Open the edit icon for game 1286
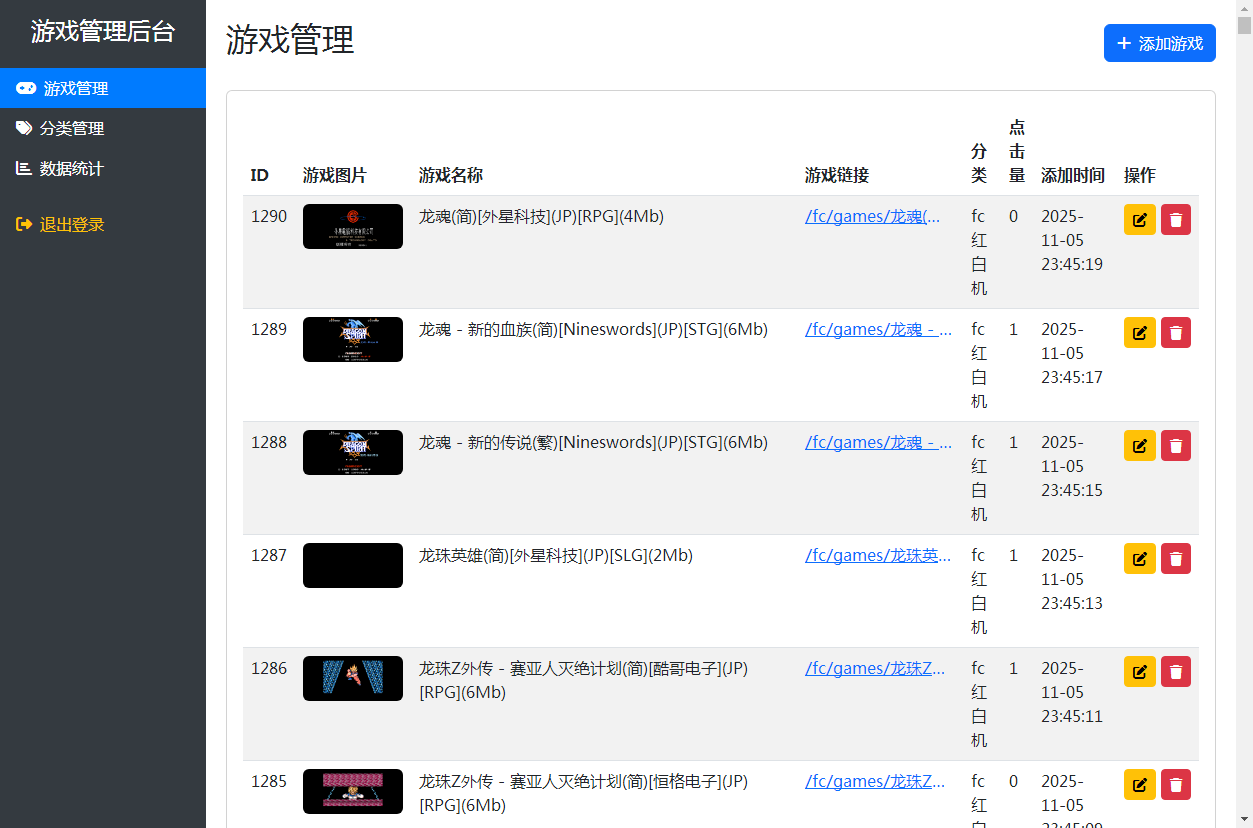This screenshot has width=1253, height=828. pos(1139,671)
